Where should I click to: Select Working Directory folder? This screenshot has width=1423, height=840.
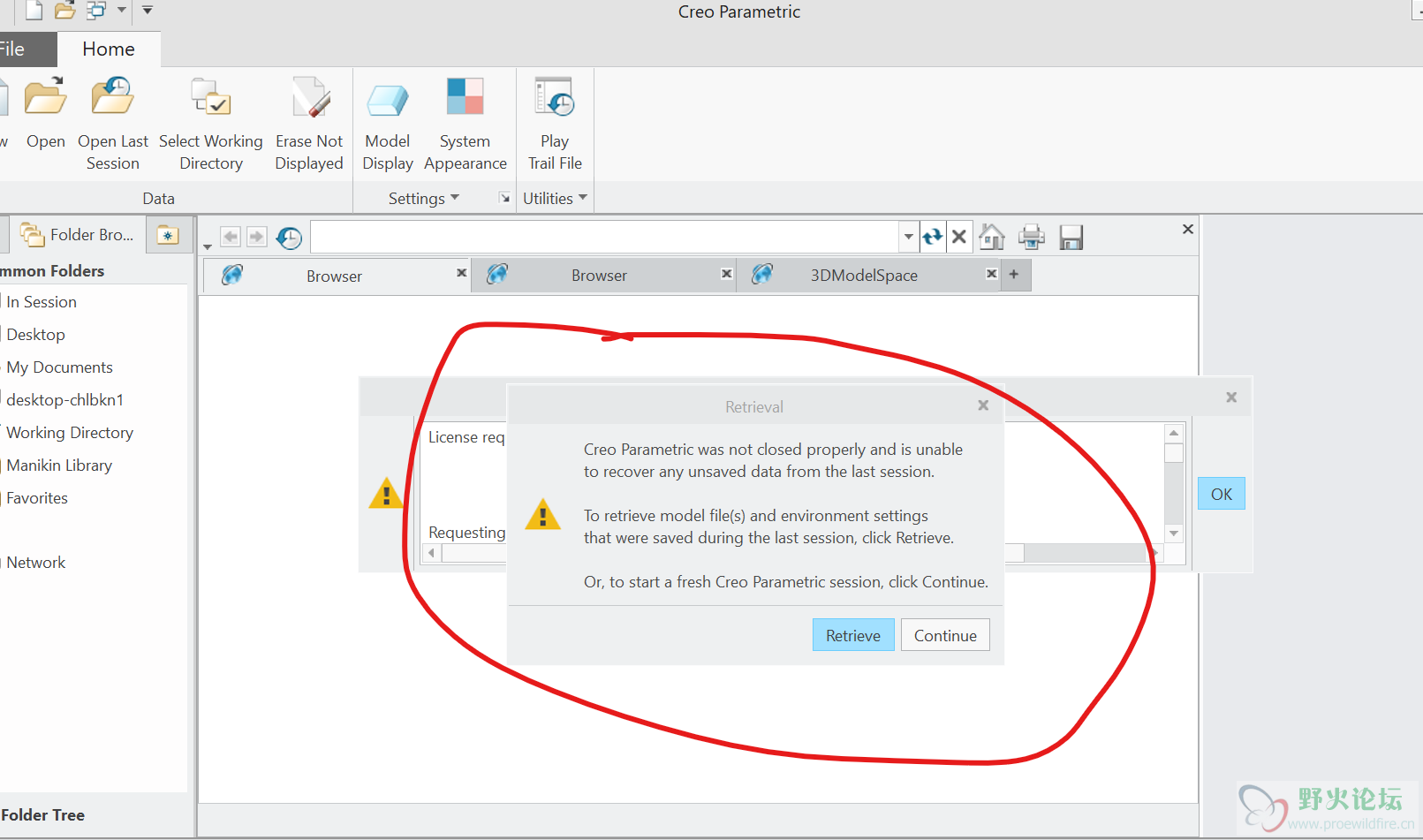coord(70,433)
